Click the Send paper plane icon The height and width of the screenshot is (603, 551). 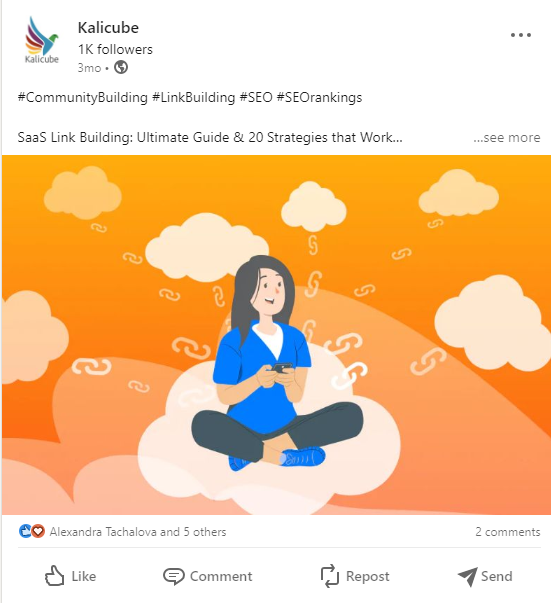[x=468, y=576]
